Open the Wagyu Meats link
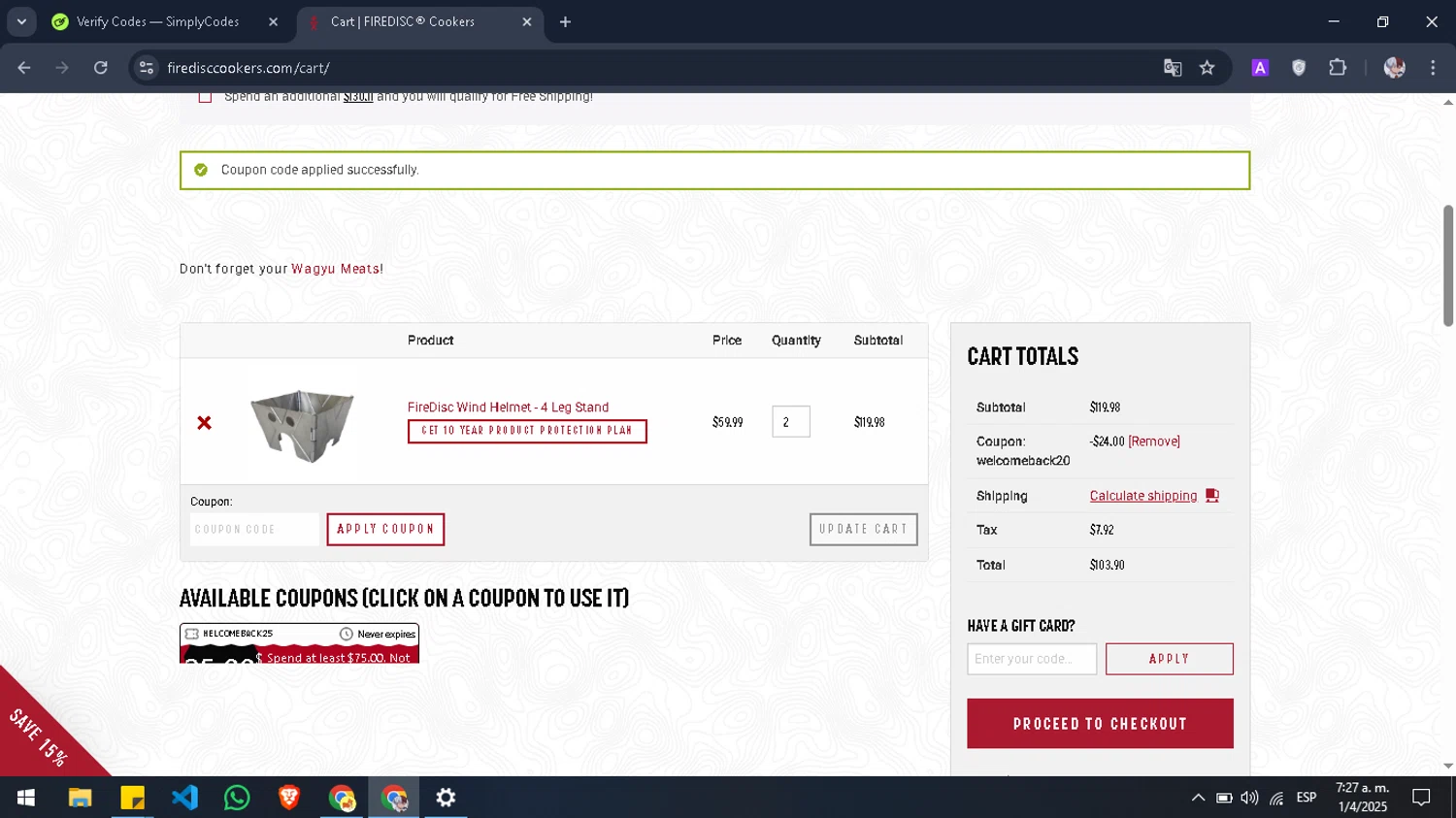 pos(335,269)
